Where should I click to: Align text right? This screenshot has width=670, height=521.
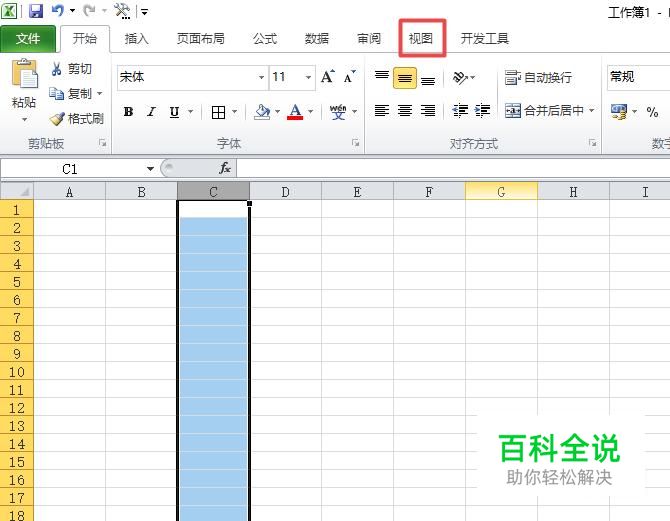428,111
